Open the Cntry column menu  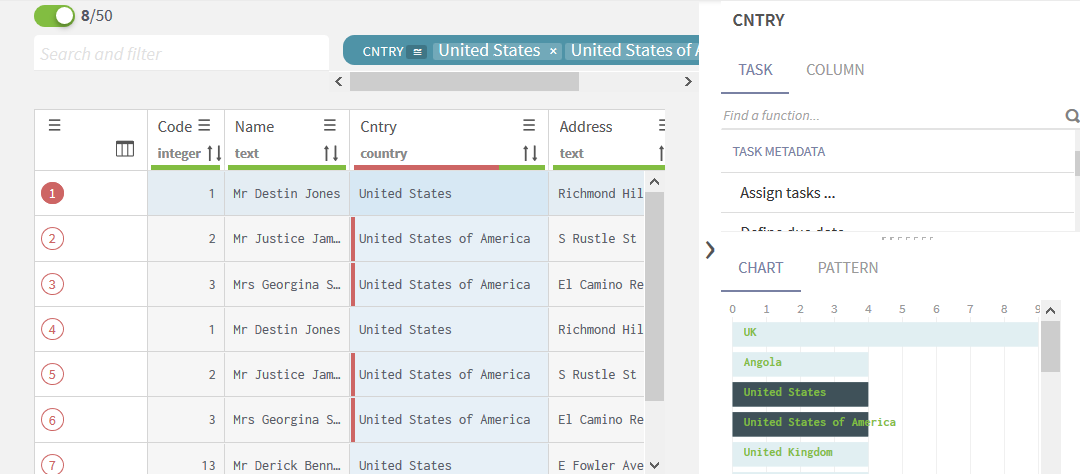530,126
